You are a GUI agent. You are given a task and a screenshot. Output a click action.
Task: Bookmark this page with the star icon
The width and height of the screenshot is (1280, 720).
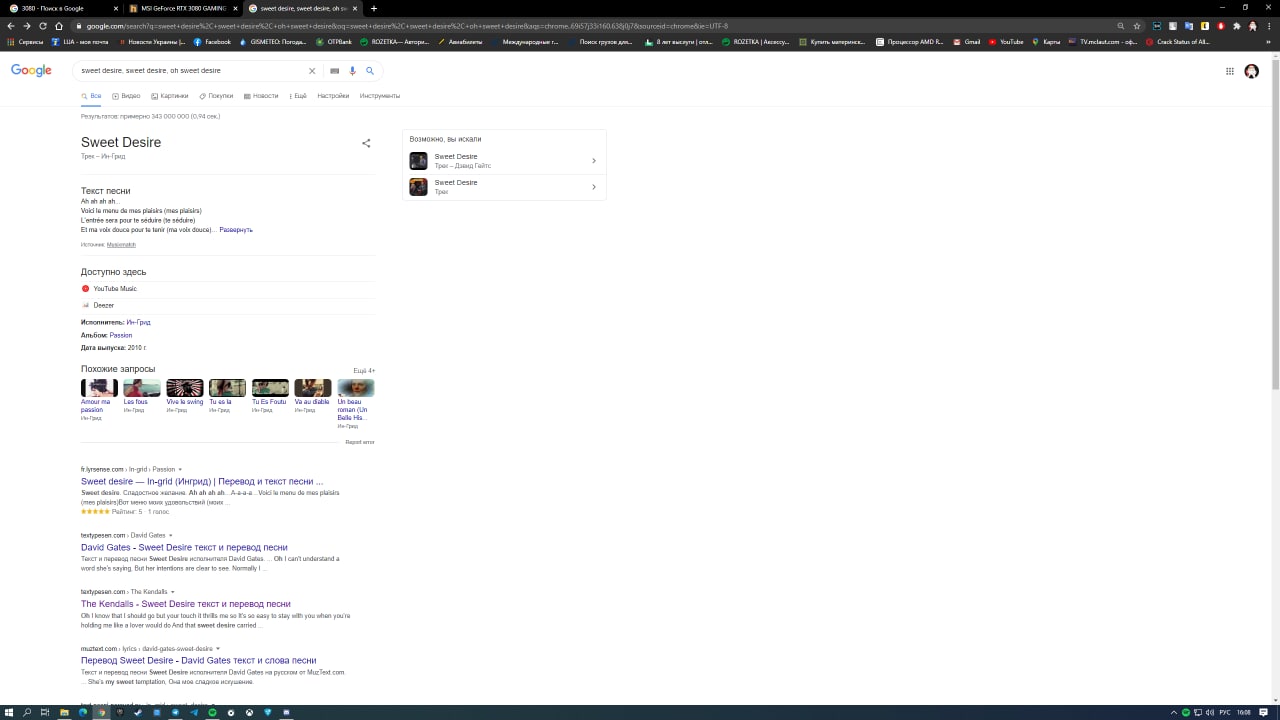coord(1137,26)
